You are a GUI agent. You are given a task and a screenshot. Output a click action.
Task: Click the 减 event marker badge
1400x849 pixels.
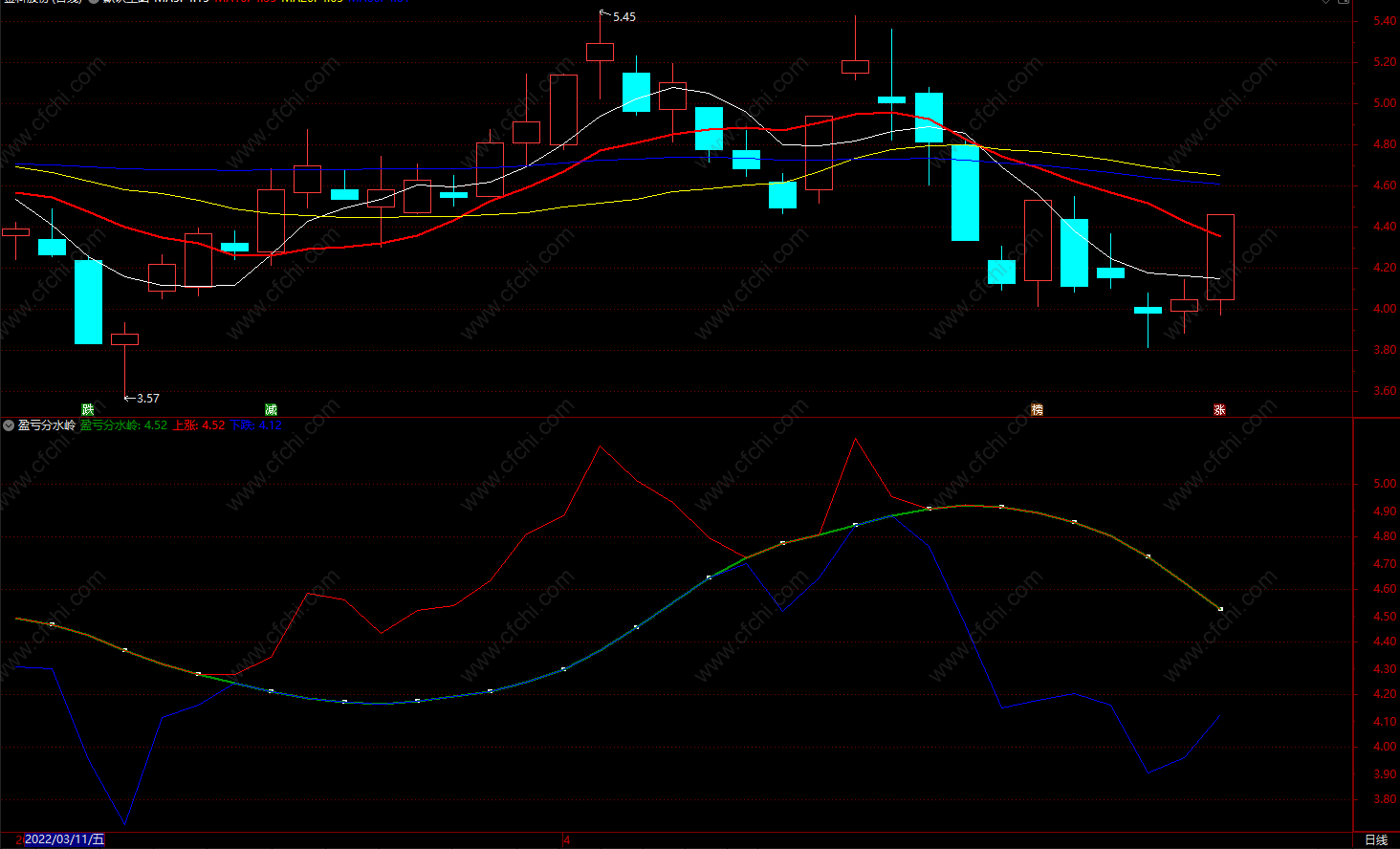[x=271, y=410]
